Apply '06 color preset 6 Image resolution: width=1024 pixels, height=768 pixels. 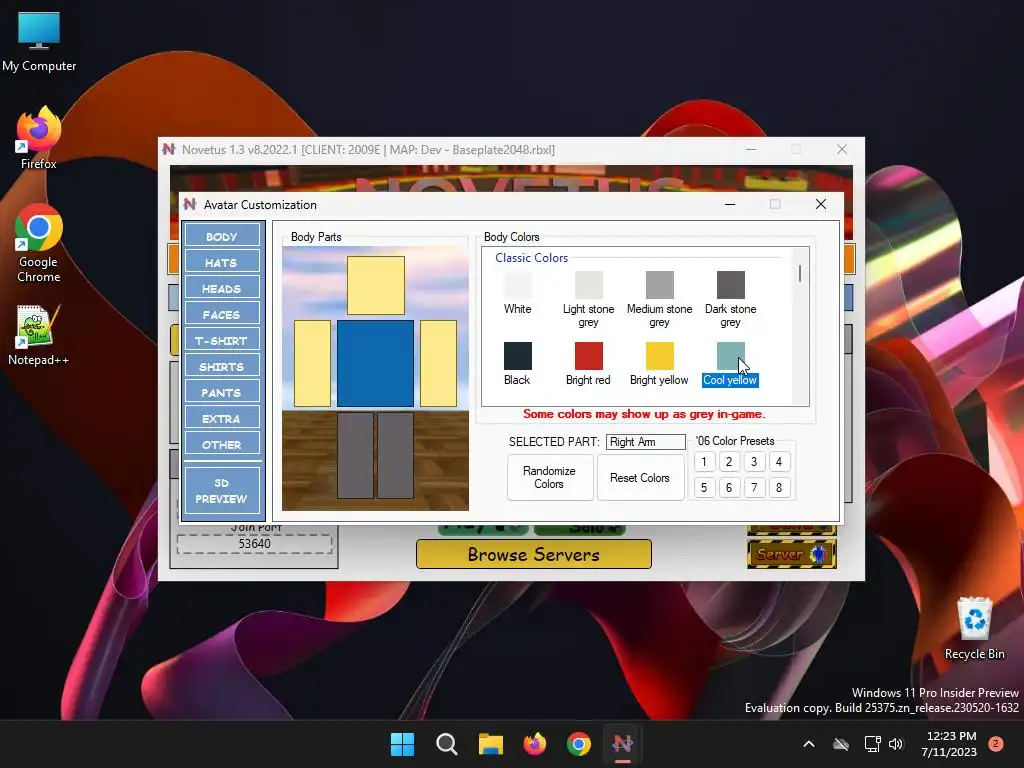point(729,487)
